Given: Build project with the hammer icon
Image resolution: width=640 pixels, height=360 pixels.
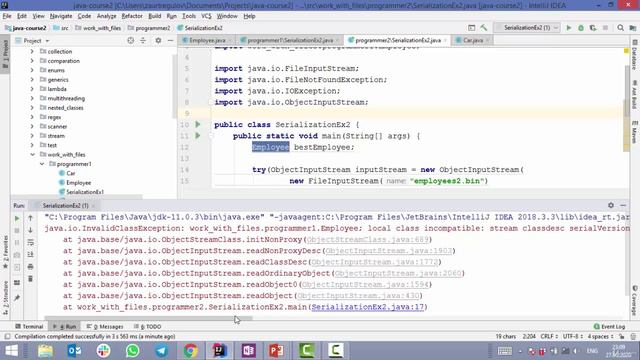Looking at the screenshot, I should [x=484, y=28].
